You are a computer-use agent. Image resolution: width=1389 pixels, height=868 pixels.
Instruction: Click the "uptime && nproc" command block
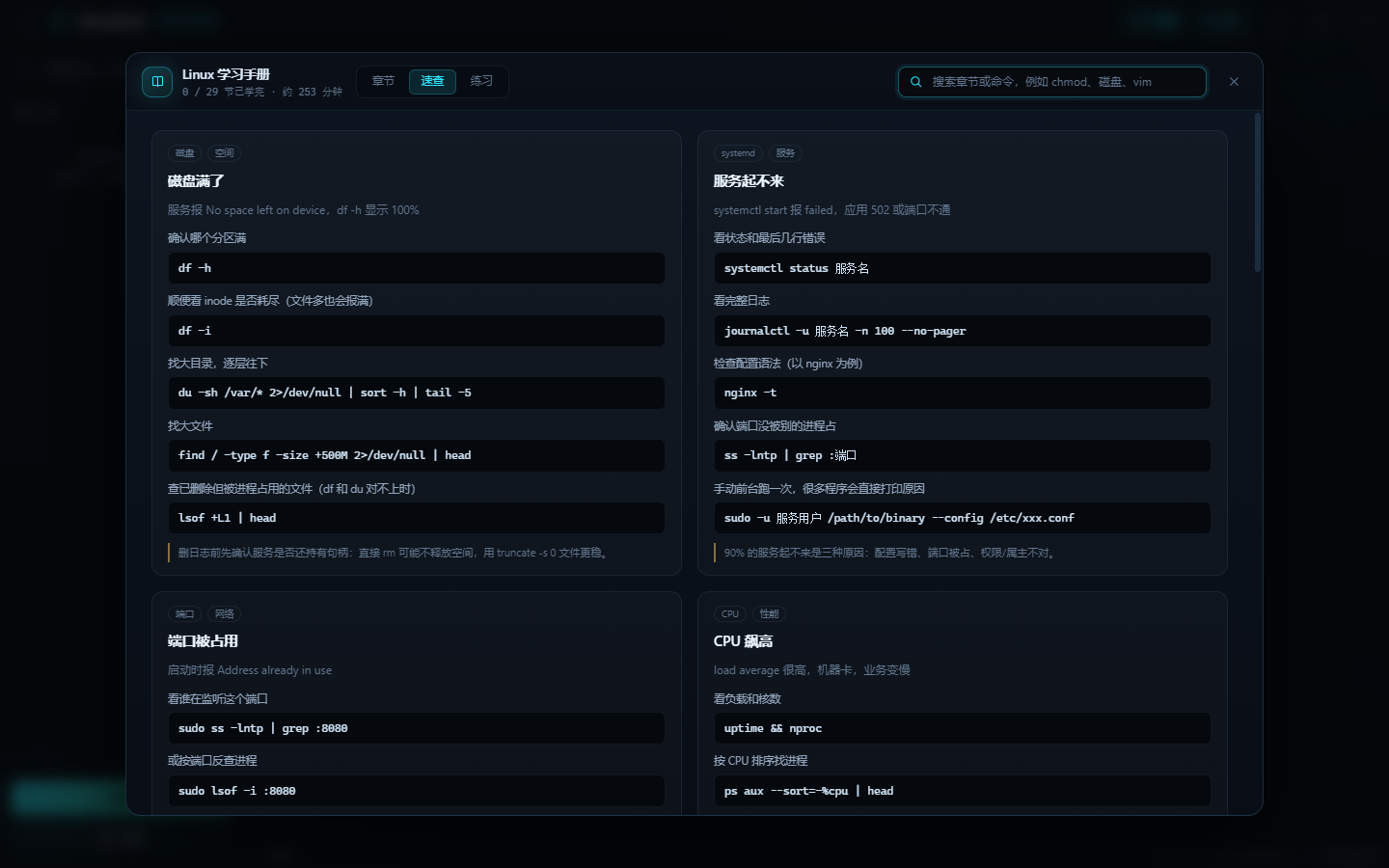tap(963, 728)
